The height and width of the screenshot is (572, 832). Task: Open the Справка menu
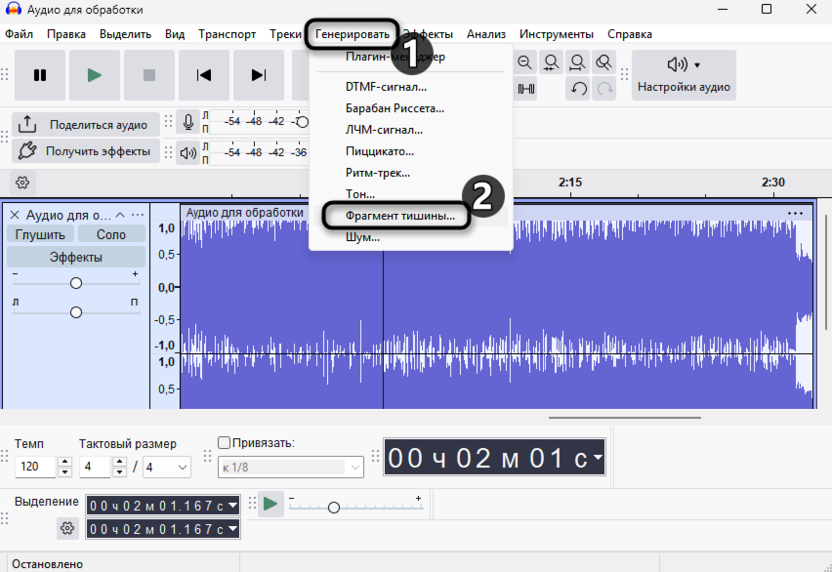click(629, 34)
